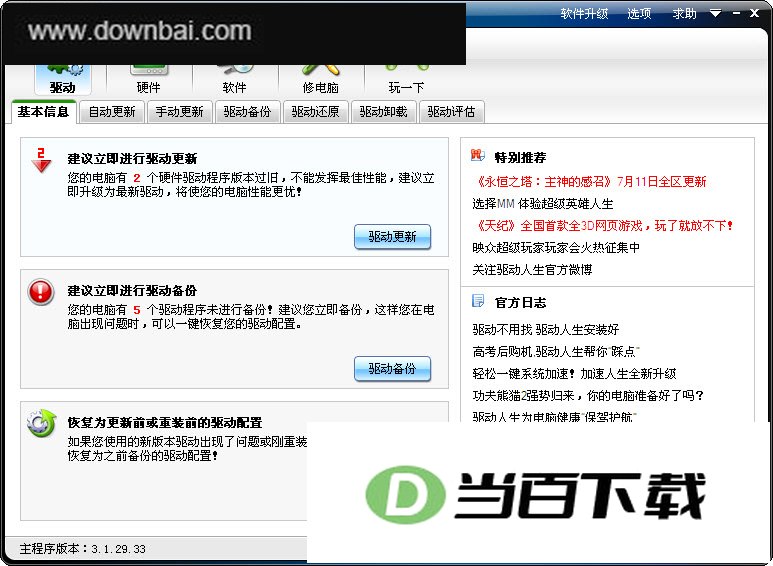Viewport: 773px width, 566px height.
Task: Click the red exclamation backup warning icon
Action: (x=41, y=292)
